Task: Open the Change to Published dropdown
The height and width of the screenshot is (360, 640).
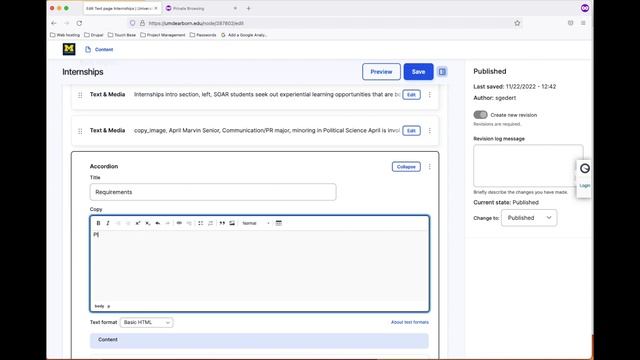Action: (529, 218)
